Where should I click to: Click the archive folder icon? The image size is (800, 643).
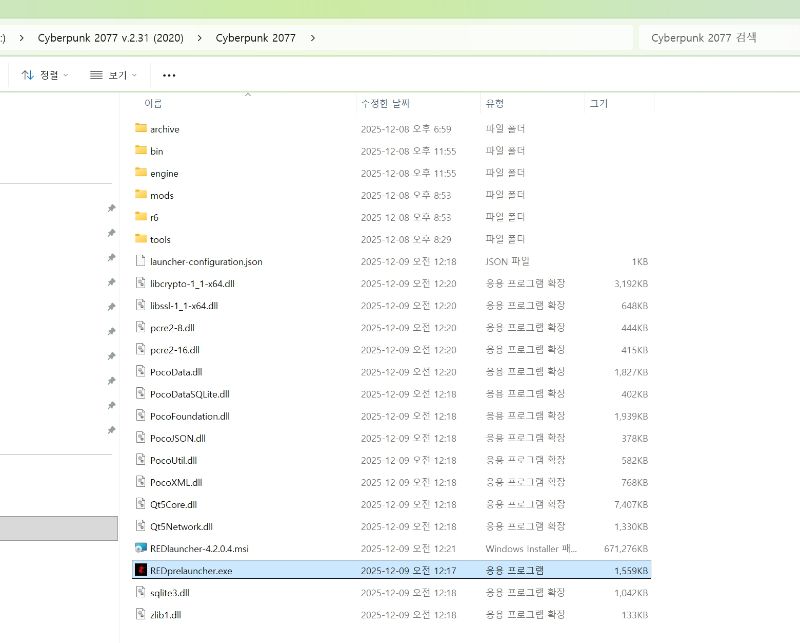141,129
